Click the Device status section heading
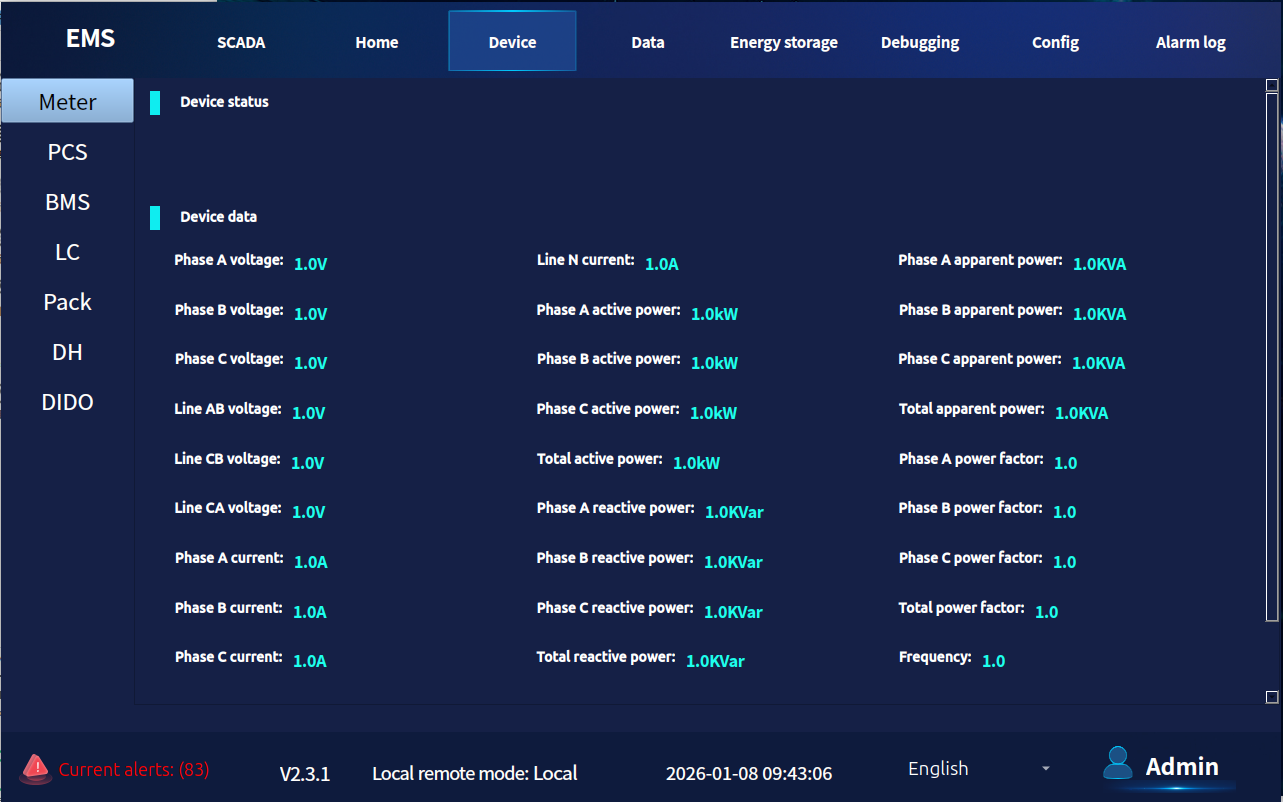The height and width of the screenshot is (802, 1283). click(224, 102)
